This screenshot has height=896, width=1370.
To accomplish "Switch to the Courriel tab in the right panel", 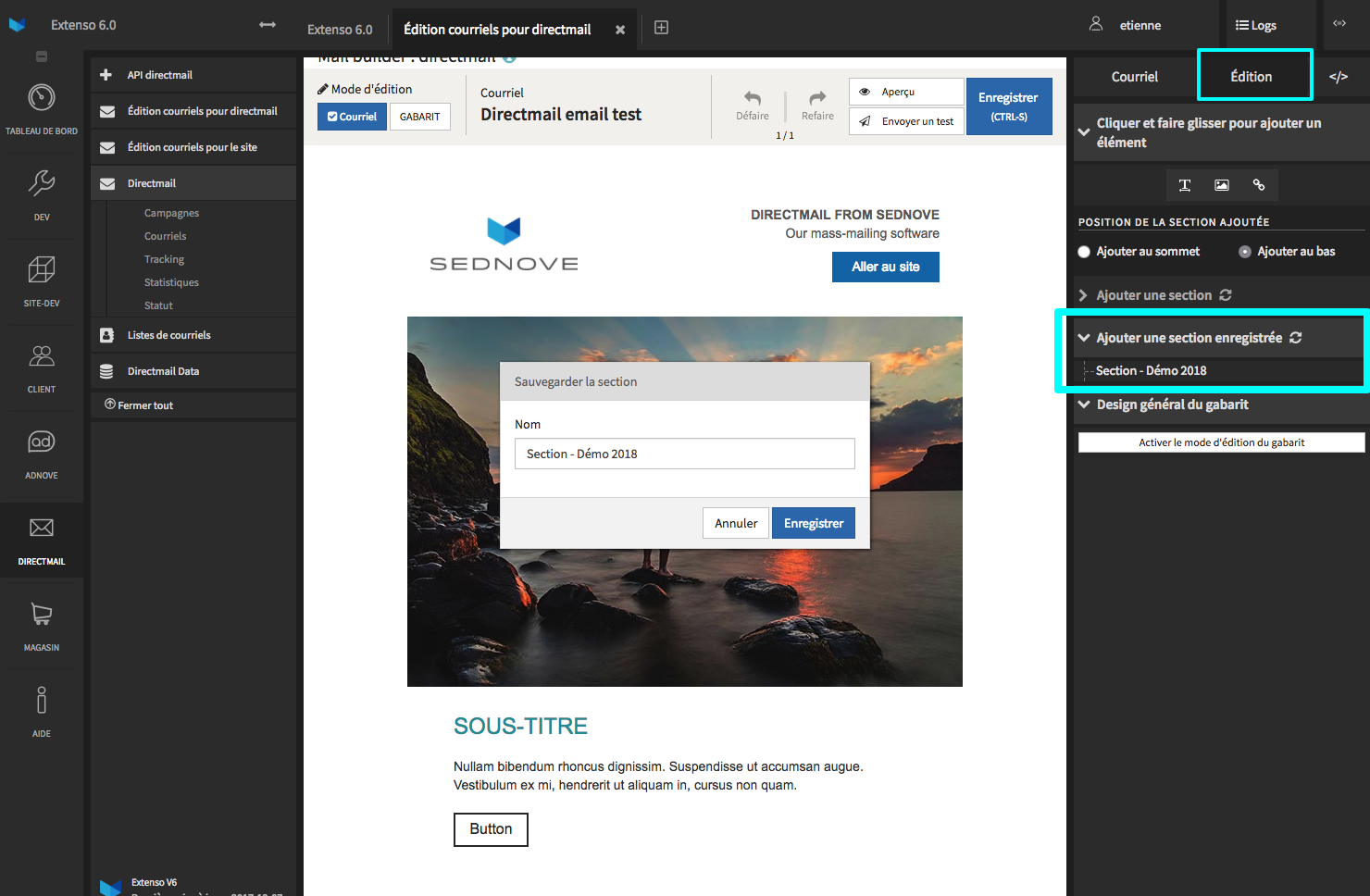I will click(1135, 77).
